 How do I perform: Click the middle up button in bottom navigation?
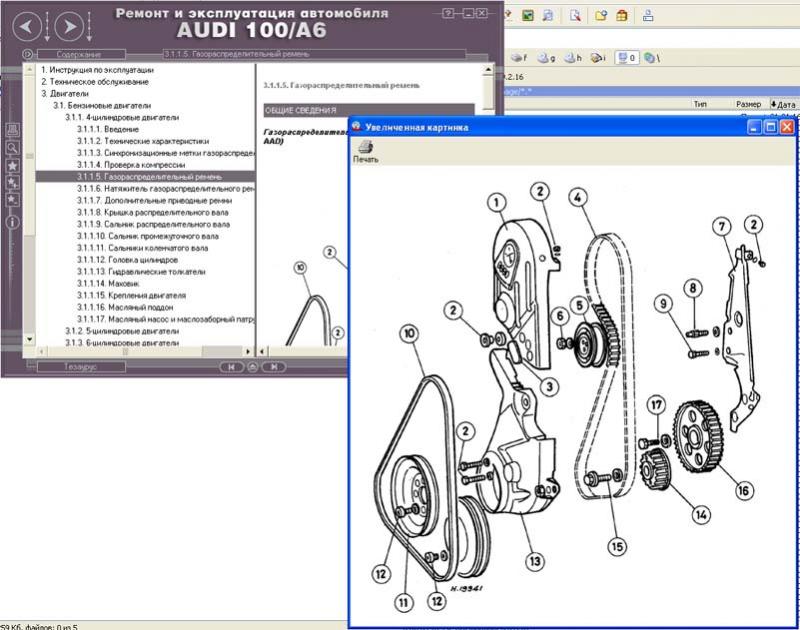click(253, 367)
